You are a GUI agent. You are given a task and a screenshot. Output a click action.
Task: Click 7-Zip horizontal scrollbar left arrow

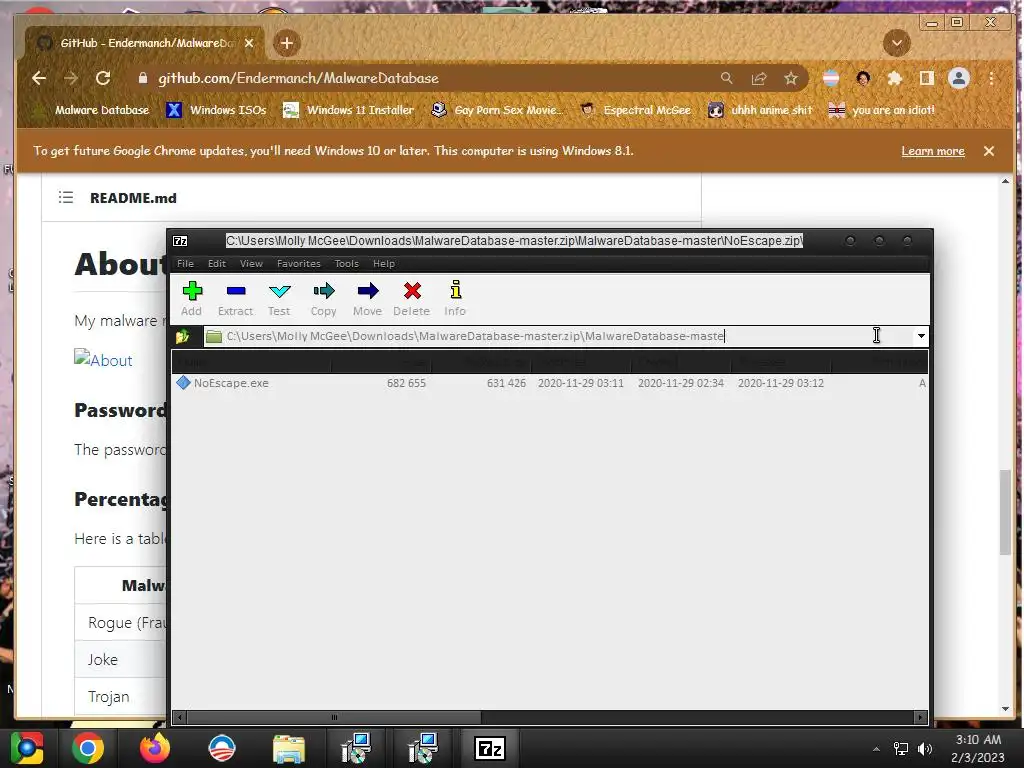coord(179,718)
